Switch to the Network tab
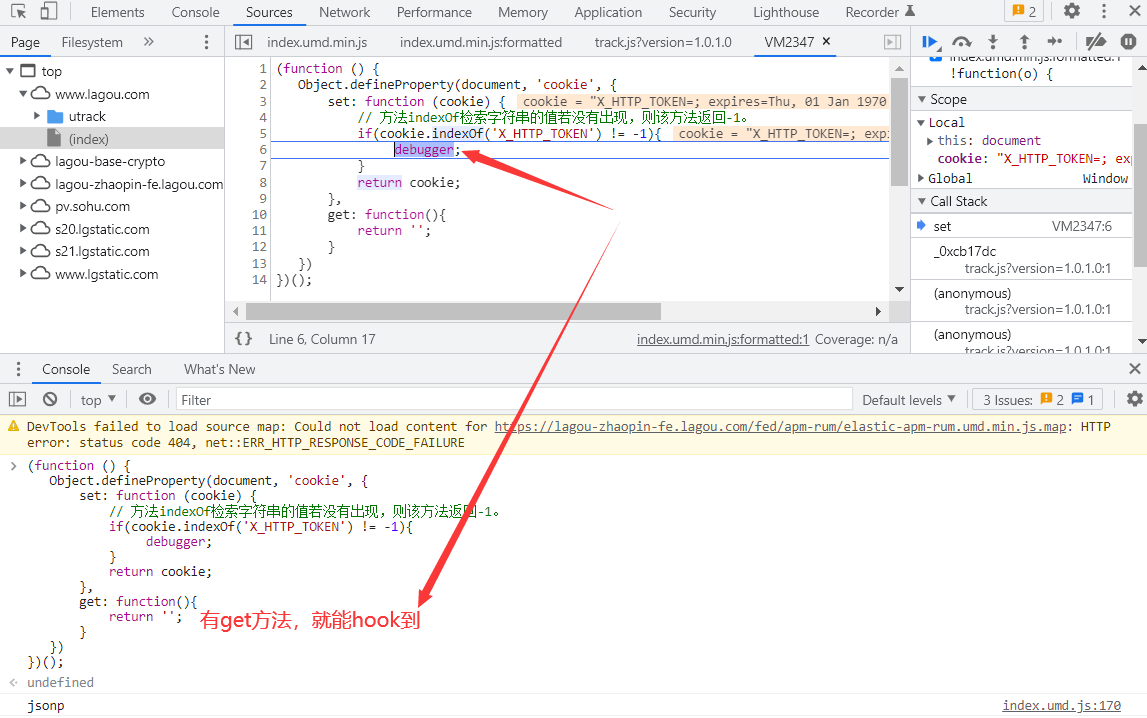1147x718 pixels. pyautogui.click(x=344, y=12)
